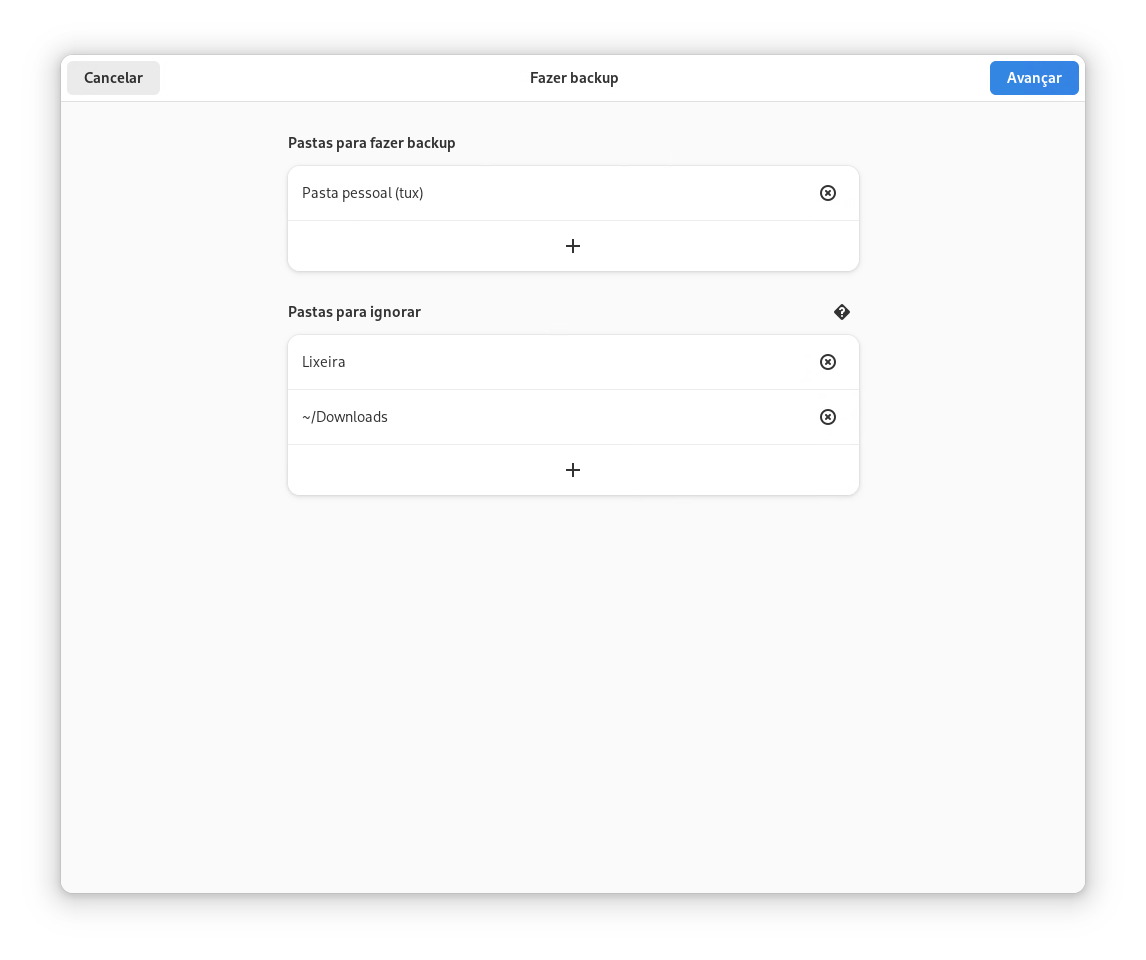Remove Pasta pessoal (tux) from backup folders
Image resolution: width=1146 pixels, height=960 pixels.
(828, 193)
